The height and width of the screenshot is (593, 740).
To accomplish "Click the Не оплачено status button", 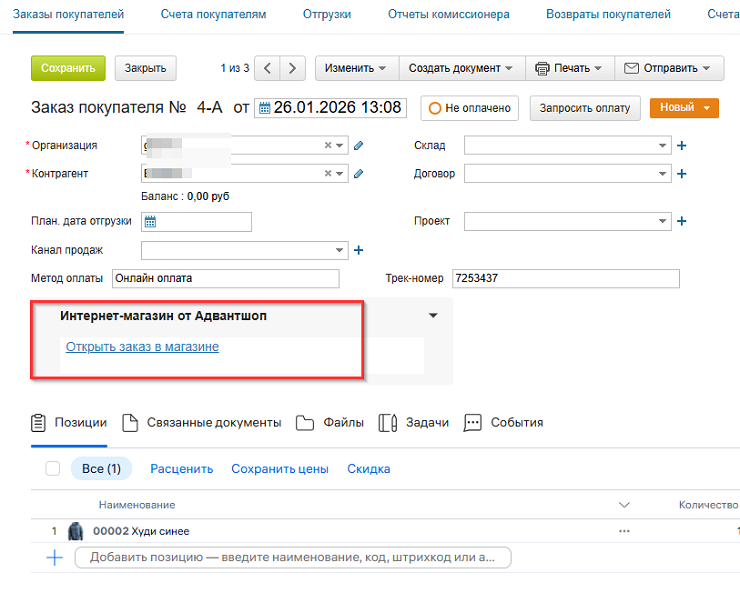I will 470,108.
